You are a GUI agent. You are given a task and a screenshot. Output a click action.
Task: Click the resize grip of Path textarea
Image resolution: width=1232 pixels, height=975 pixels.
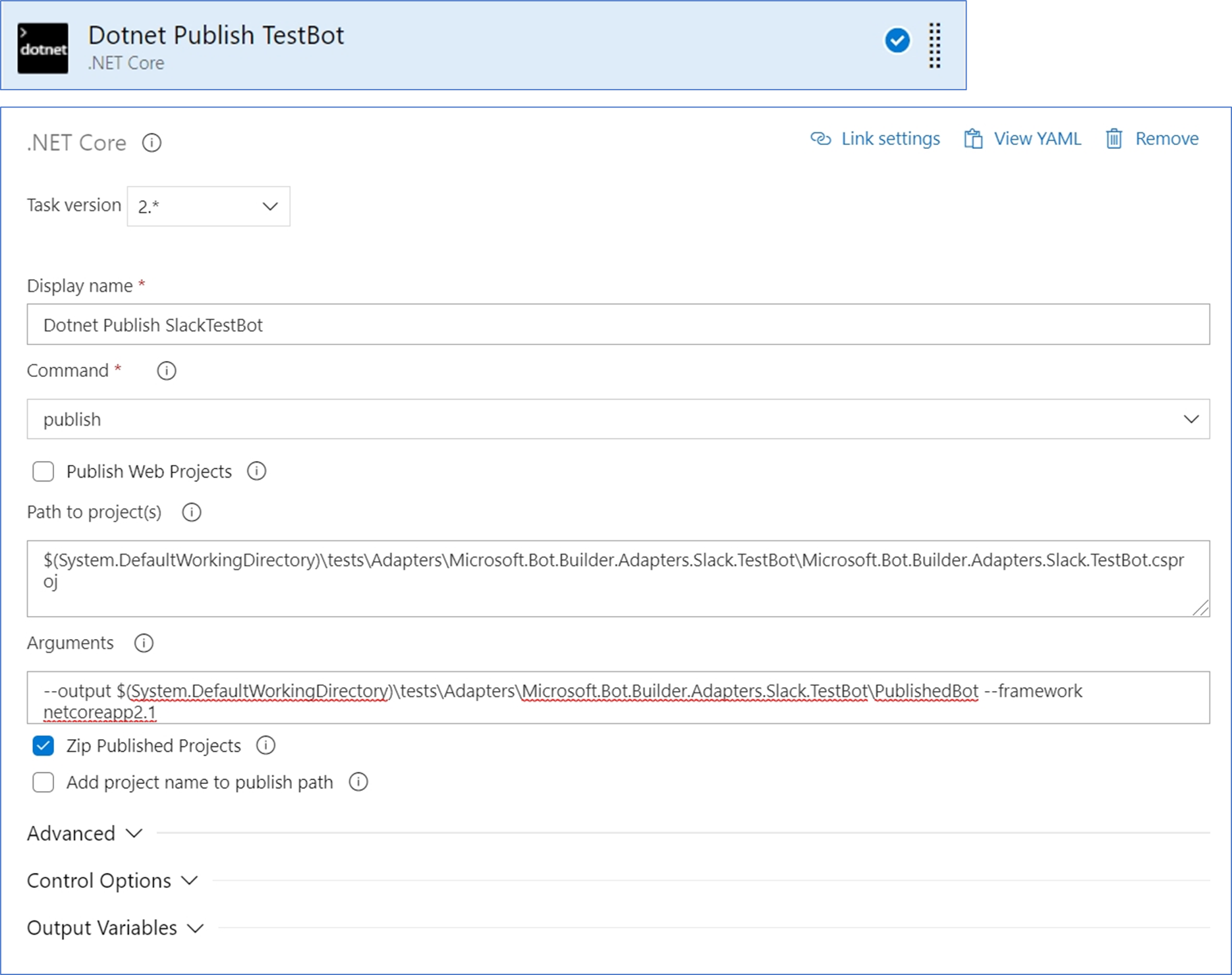click(x=1200, y=608)
